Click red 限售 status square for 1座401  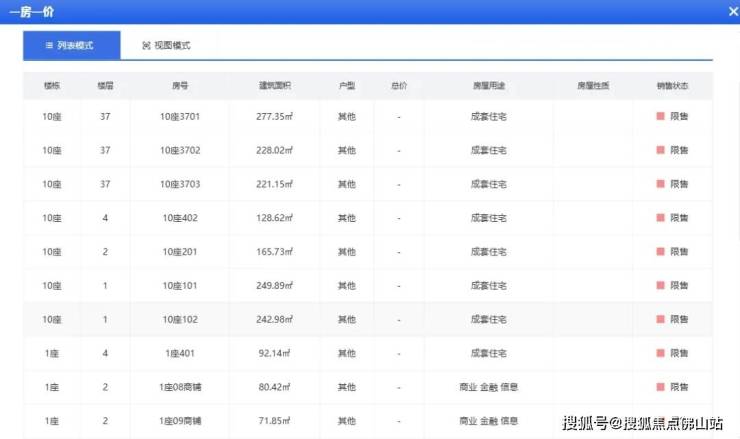click(660, 353)
